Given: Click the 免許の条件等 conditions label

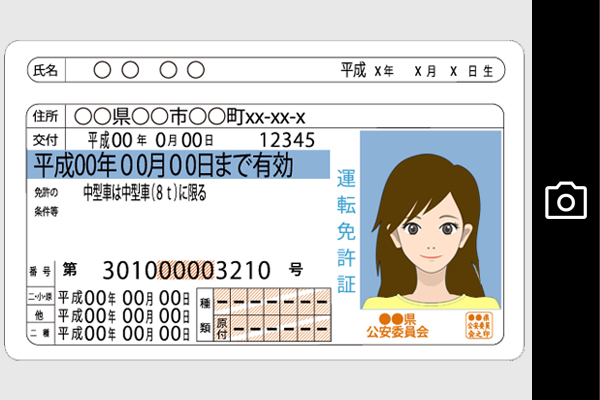Looking at the screenshot, I should tap(46, 201).
